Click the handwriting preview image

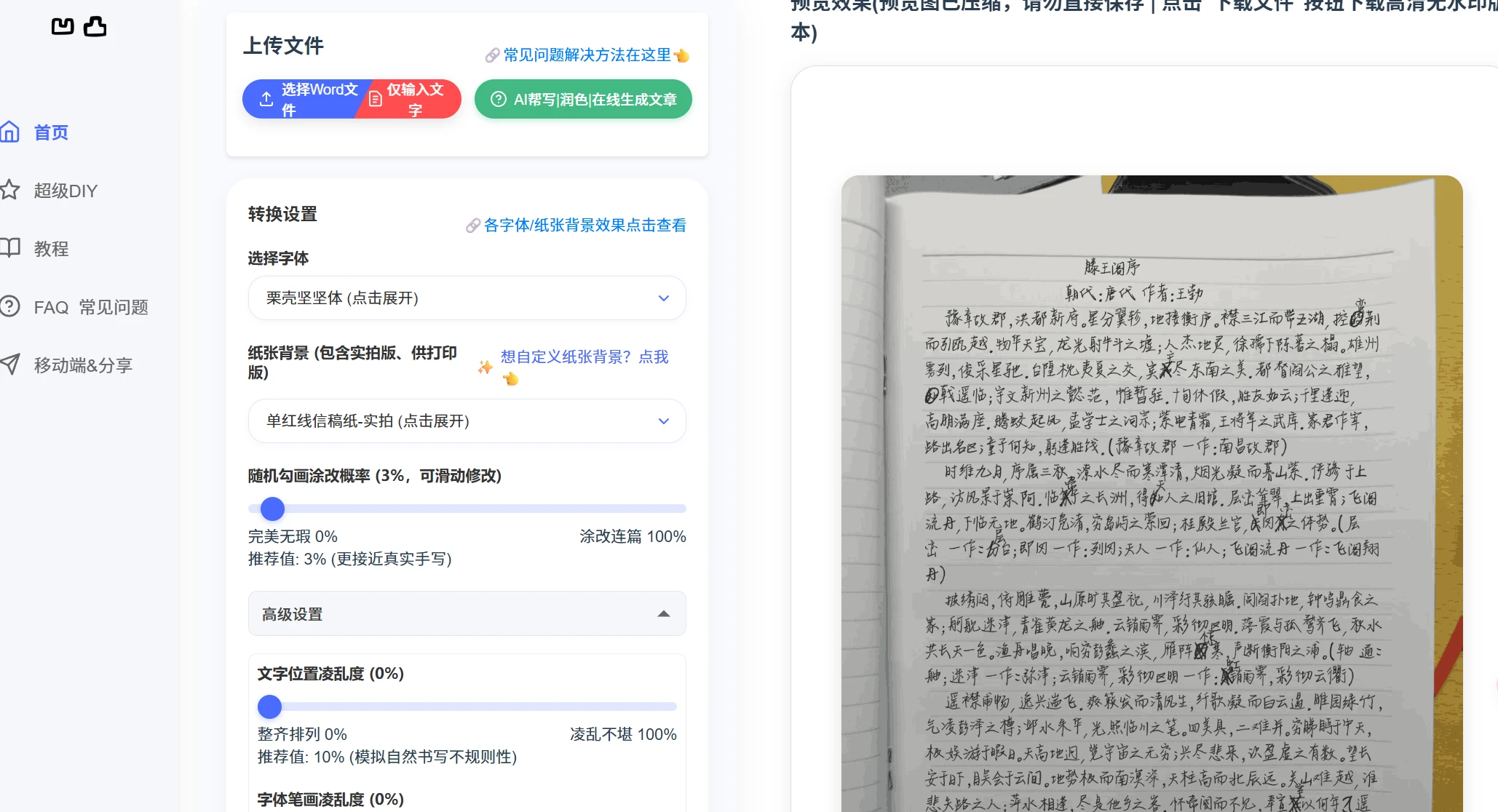[1152, 493]
